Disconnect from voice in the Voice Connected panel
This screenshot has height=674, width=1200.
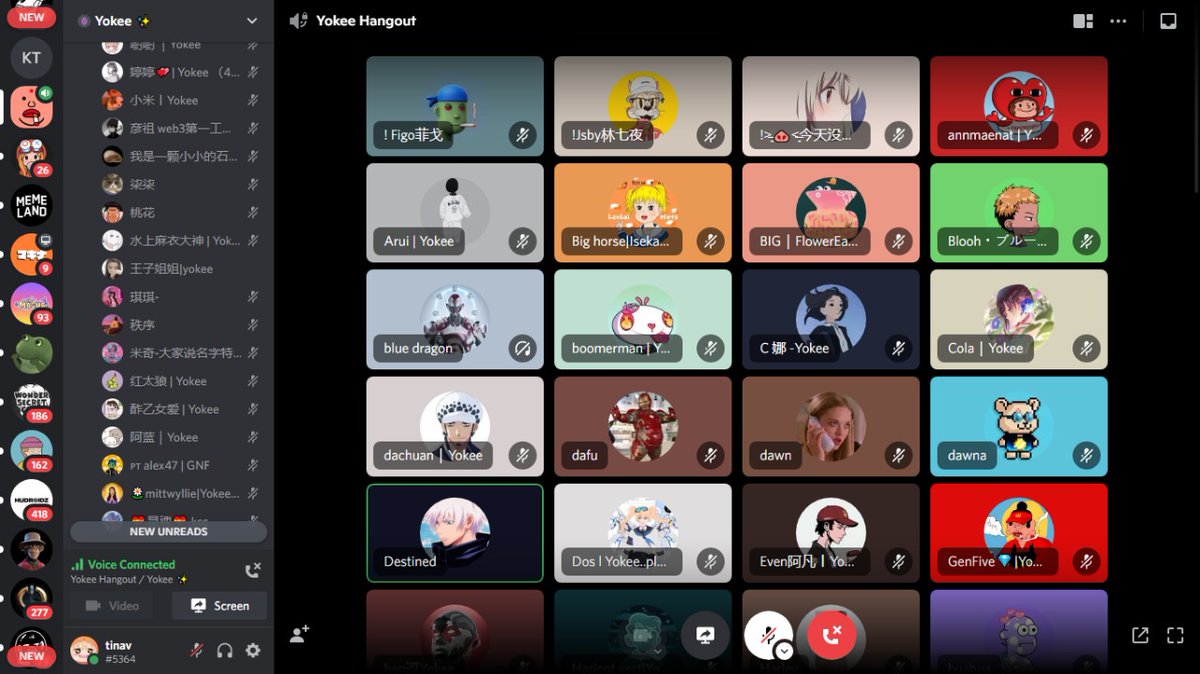[253, 571]
